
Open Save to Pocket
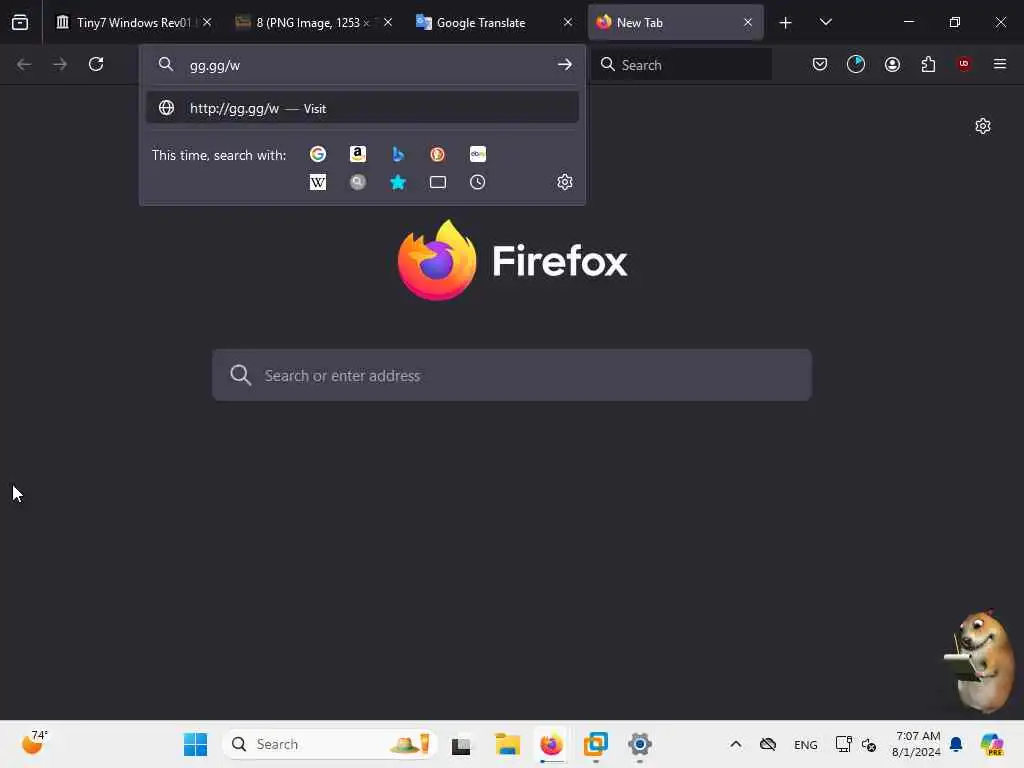pyautogui.click(x=820, y=64)
